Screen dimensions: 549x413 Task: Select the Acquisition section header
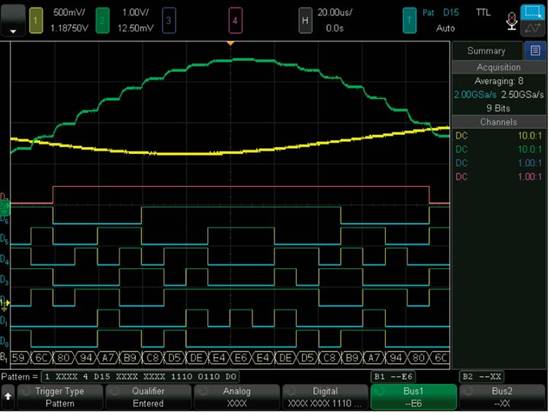click(x=499, y=67)
